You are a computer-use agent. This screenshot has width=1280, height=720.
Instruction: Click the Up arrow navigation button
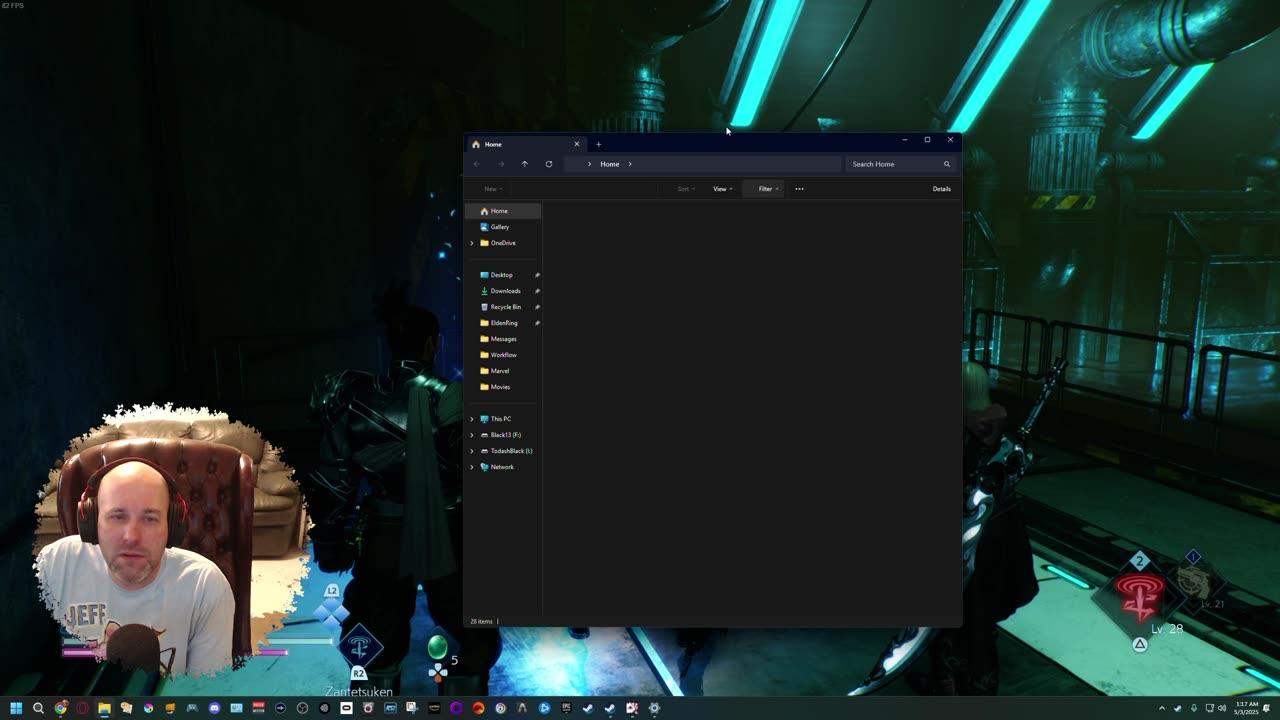524,164
